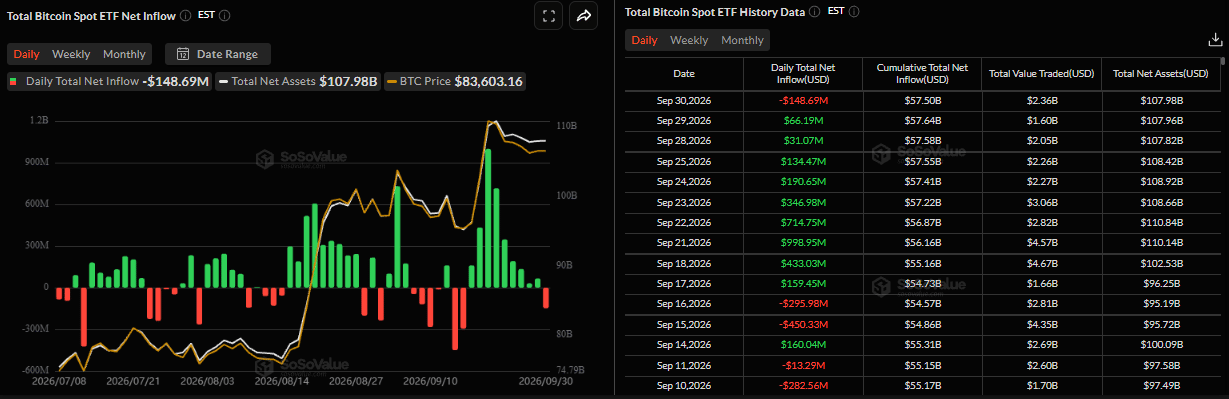The width and height of the screenshot is (1229, 399).
Task: Click the 1.2B y-axis label
Action: point(39,120)
